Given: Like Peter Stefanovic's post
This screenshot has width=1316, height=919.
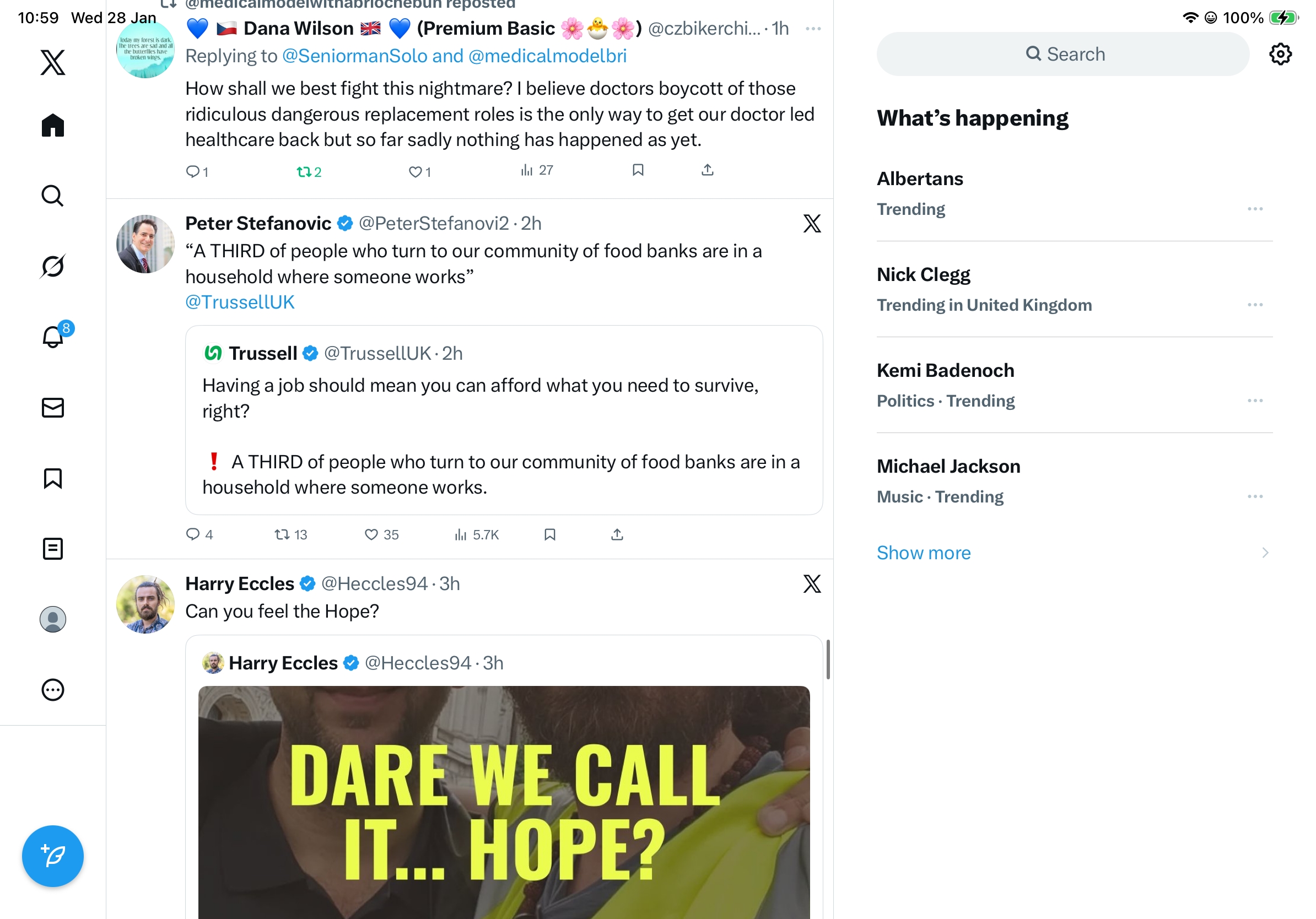Looking at the screenshot, I should point(371,534).
